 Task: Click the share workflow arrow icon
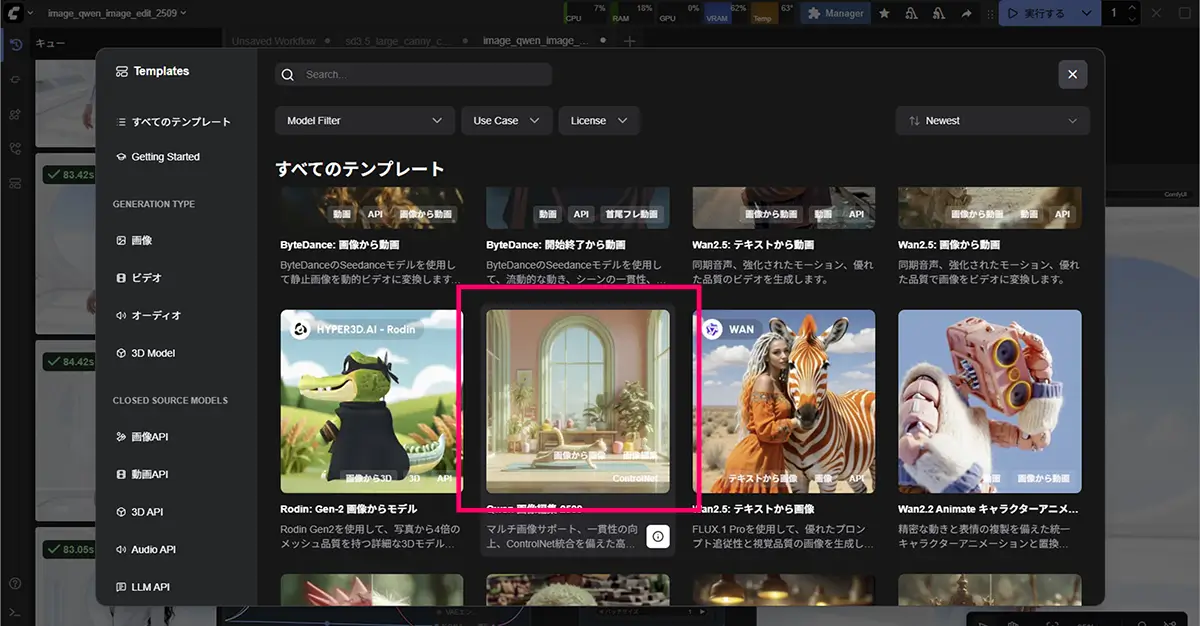966,13
